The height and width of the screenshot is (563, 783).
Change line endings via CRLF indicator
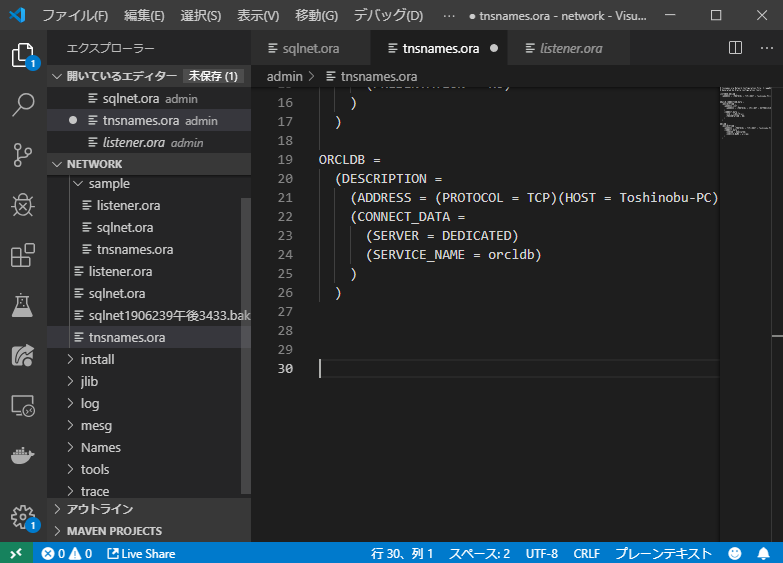(x=587, y=554)
